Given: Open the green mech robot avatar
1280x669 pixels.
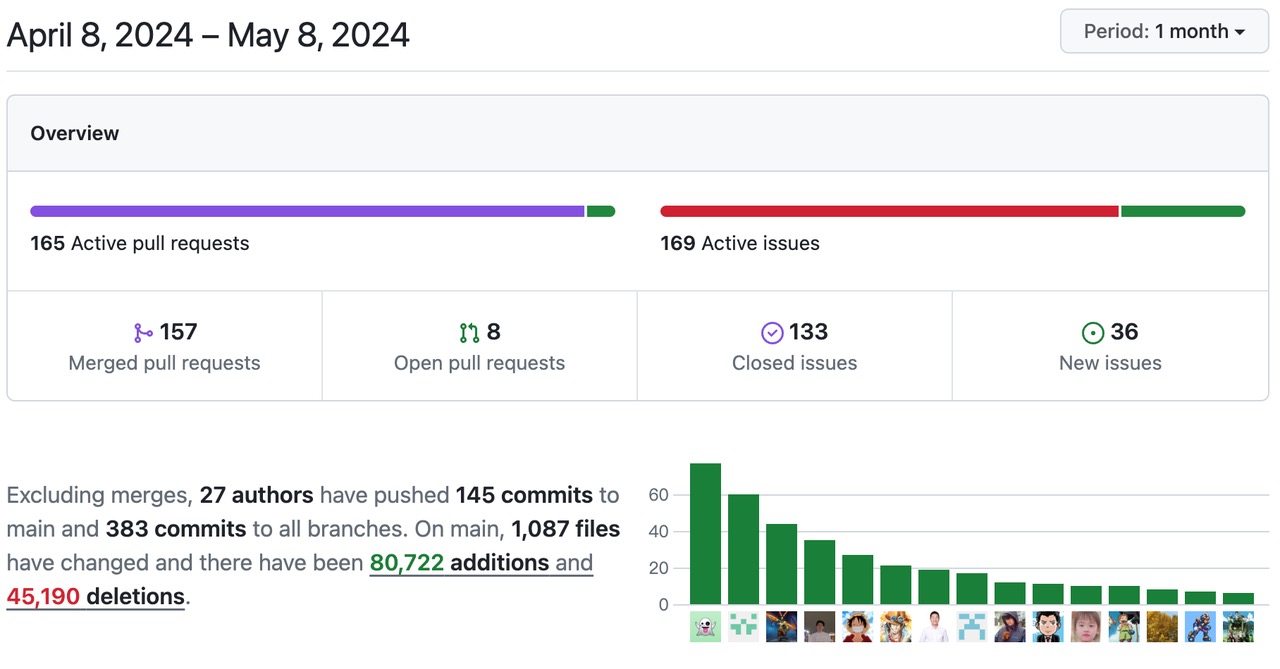Looking at the screenshot, I should [x=1237, y=626].
